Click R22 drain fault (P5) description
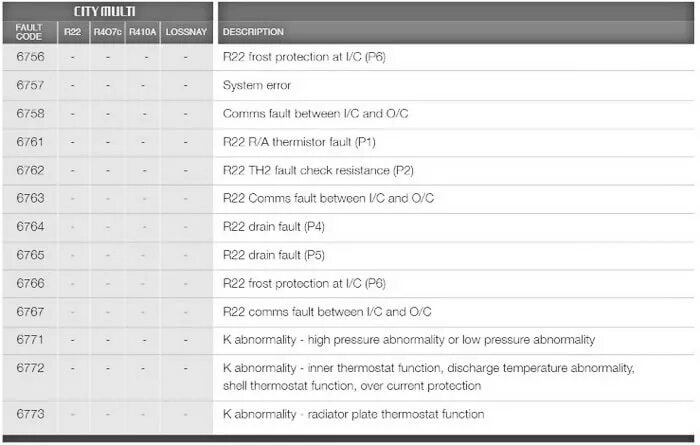The height and width of the screenshot is (445, 700). point(273,255)
